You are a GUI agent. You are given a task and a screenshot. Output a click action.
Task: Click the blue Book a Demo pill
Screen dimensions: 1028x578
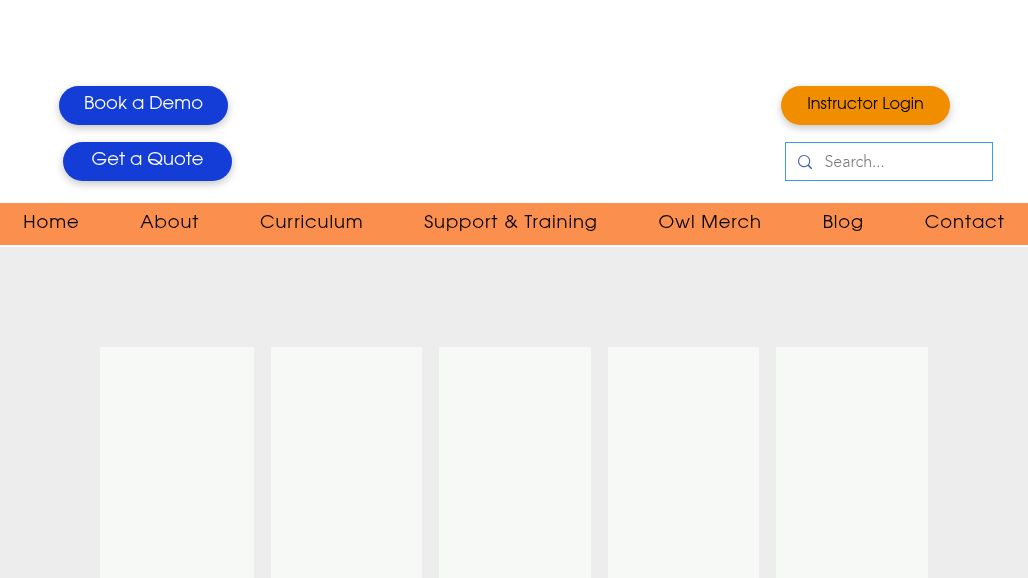click(x=143, y=105)
